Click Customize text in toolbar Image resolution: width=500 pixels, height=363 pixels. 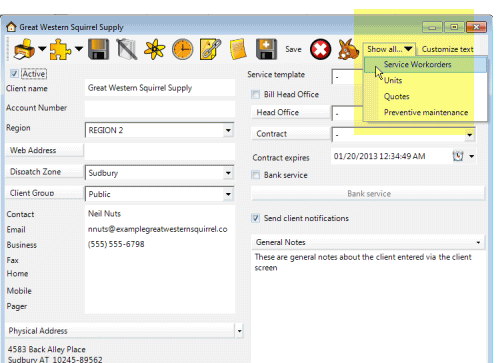pyautogui.click(x=448, y=49)
